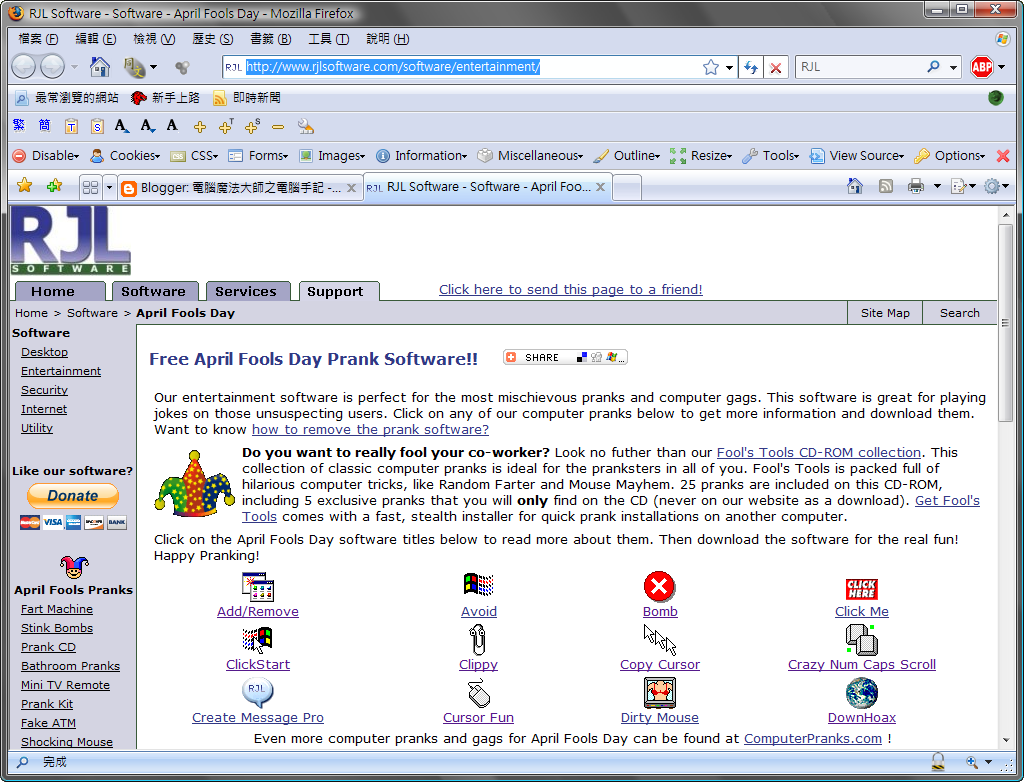Open the Fool's Tools CD-ROM collection link

click(819, 452)
